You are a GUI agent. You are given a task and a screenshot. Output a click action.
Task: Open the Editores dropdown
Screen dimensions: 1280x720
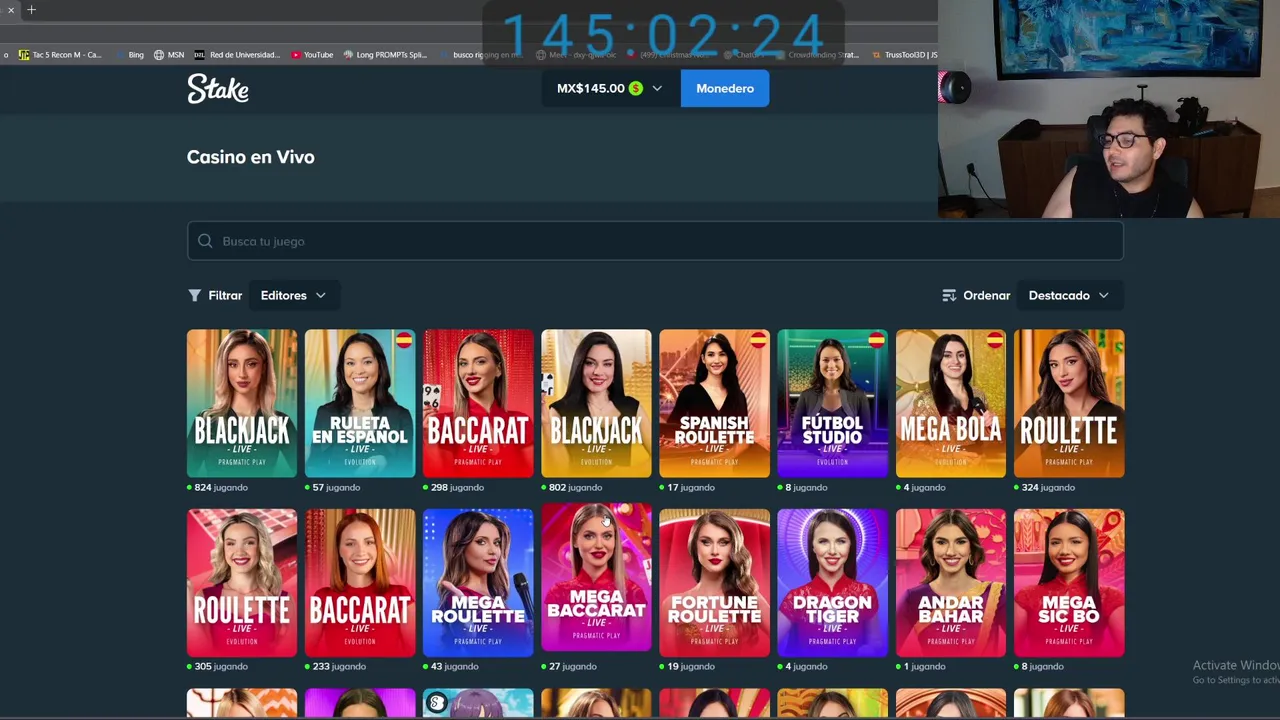293,295
